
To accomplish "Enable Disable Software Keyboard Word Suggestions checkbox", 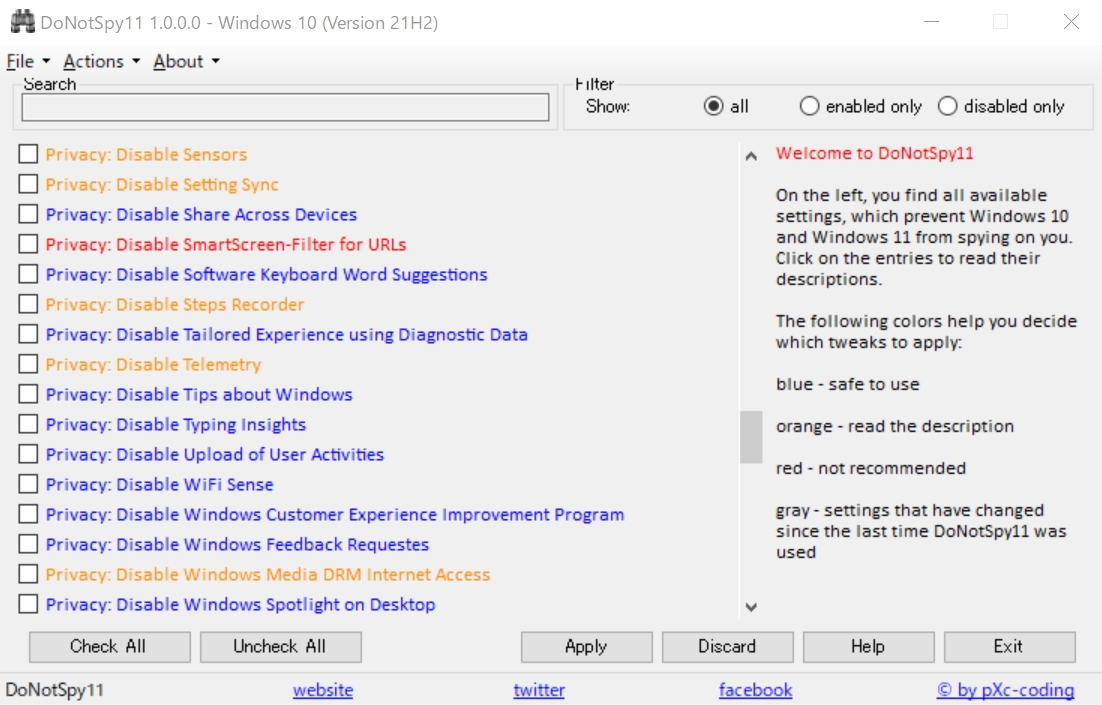I will click(28, 274).
